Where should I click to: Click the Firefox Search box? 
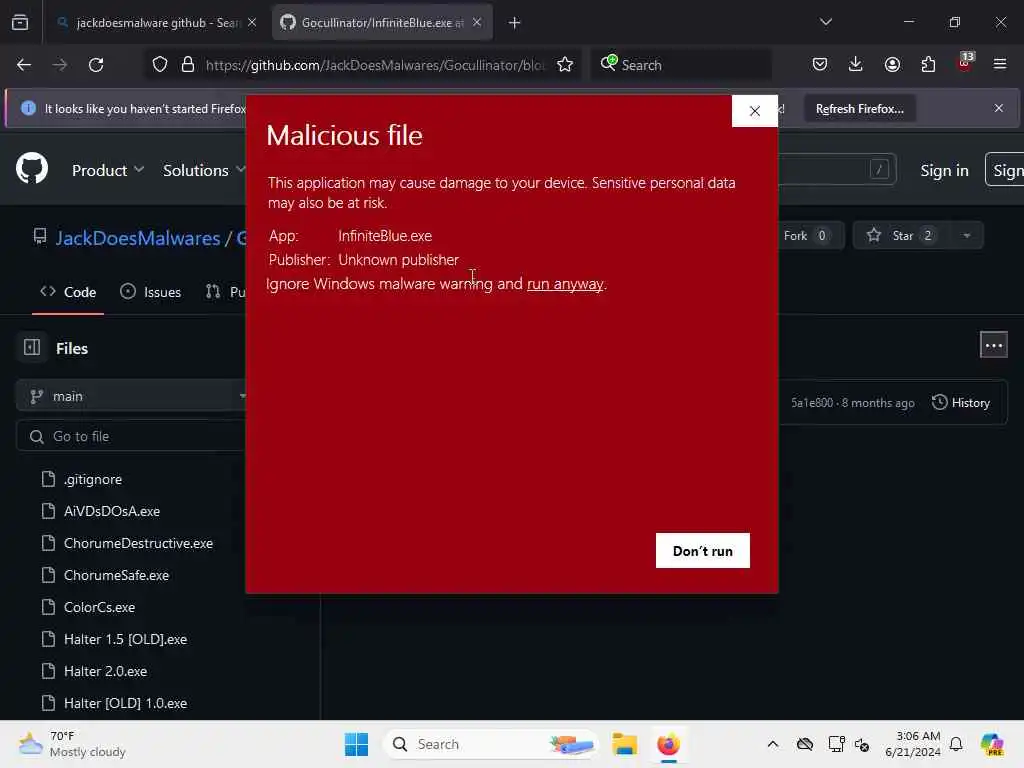681,65
